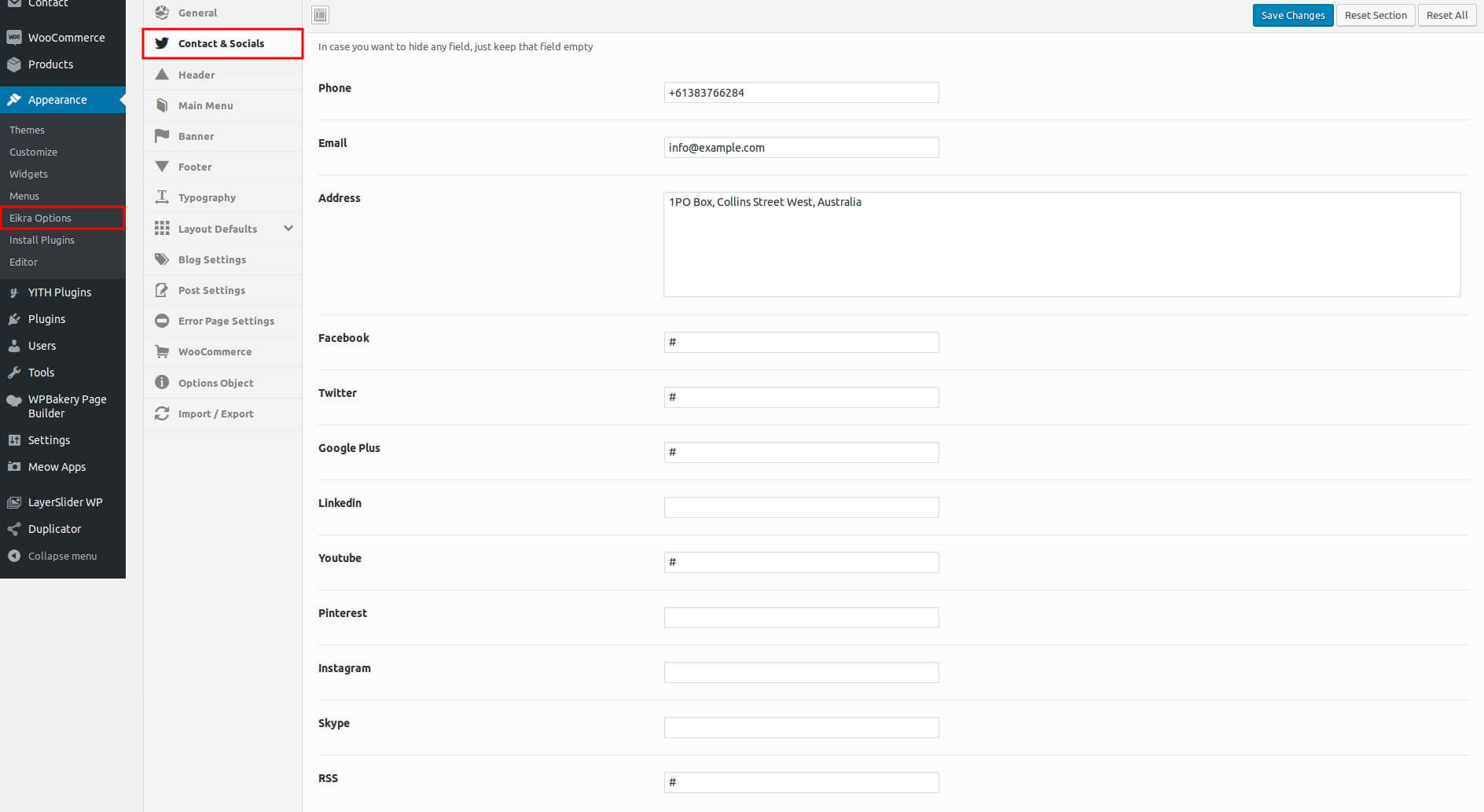Viewport: 1484px width, 812px height.
Task: Open the Banner options section
Action: click(x=223, y=136)
